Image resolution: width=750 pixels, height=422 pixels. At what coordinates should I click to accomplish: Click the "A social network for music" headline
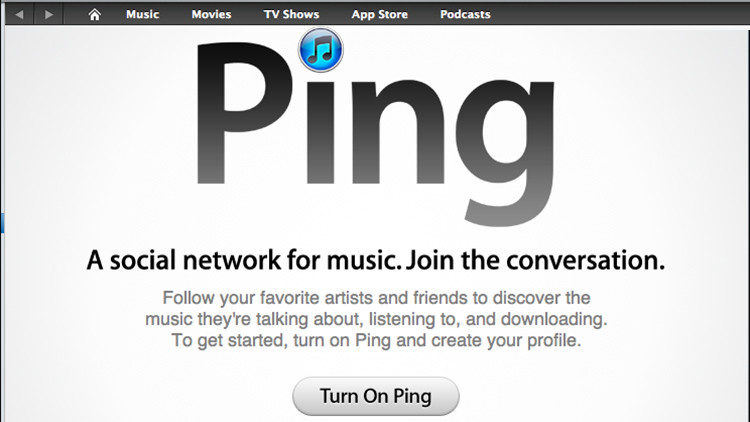tap(244, 260)
